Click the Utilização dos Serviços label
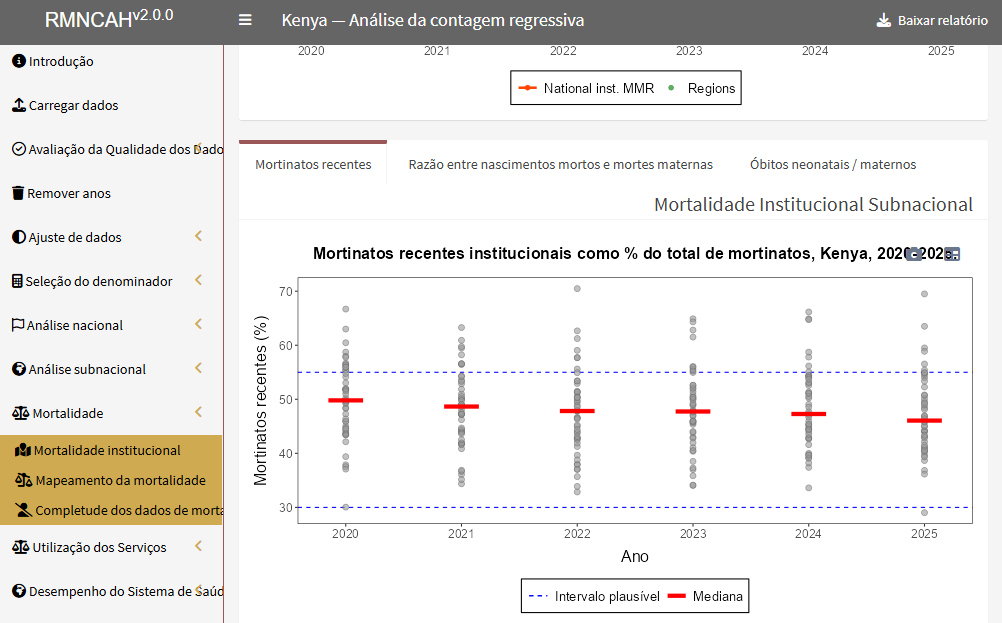 99,548
